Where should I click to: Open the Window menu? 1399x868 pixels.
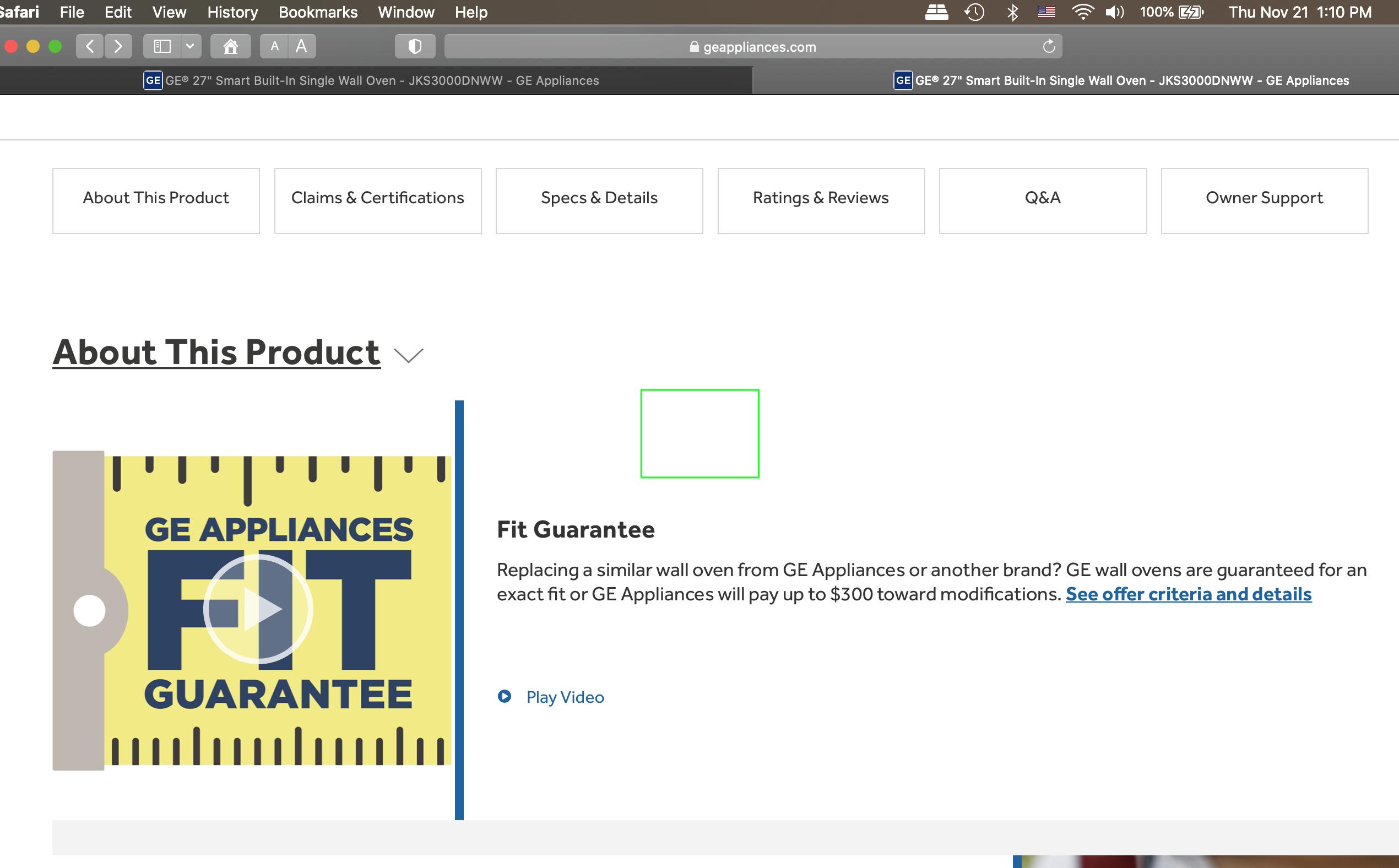tap(406, 12)
